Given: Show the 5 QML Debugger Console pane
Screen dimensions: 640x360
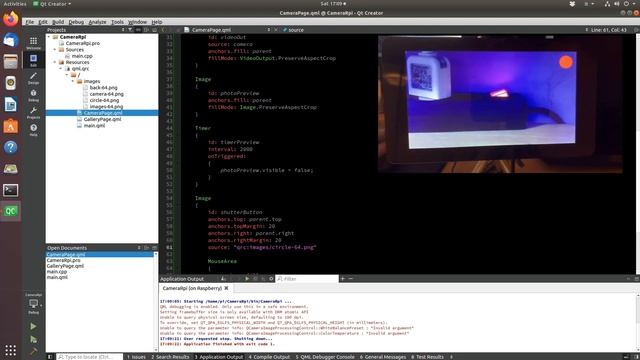Looking at the screenshot, I should tap(325, 357).
